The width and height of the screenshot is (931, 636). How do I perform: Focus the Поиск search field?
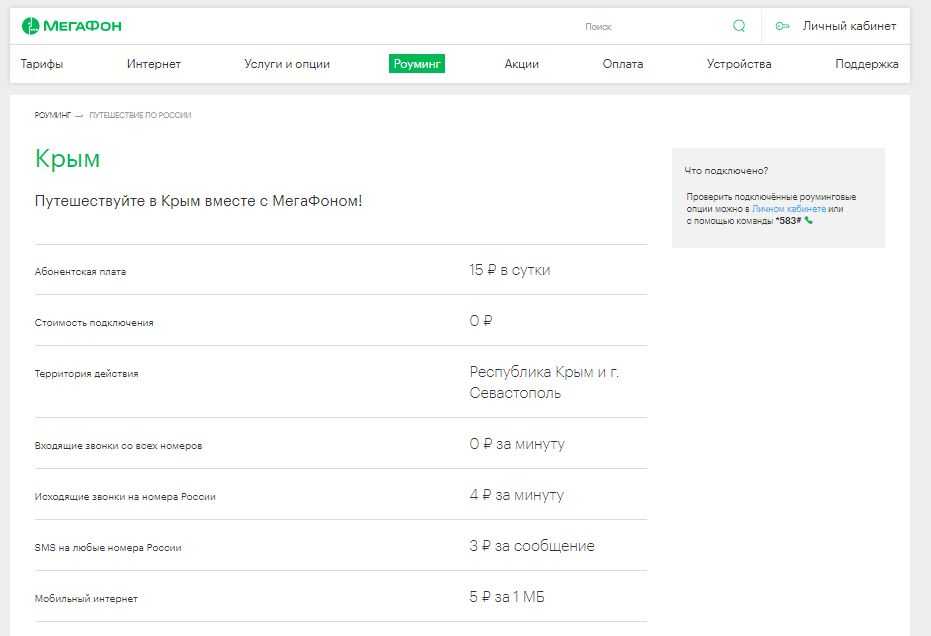[x=650, y=27]
